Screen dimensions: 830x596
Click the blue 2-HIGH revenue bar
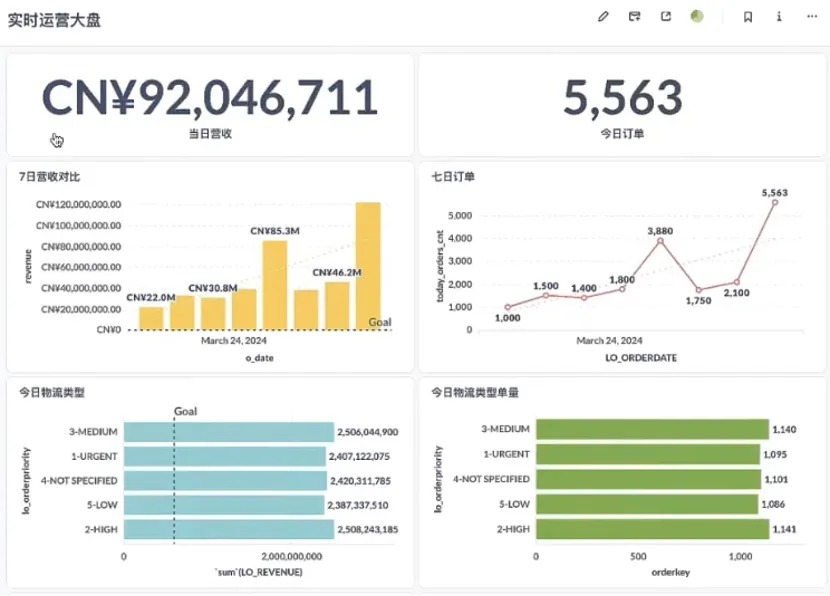pyautogui.click(x=228, y=529)
